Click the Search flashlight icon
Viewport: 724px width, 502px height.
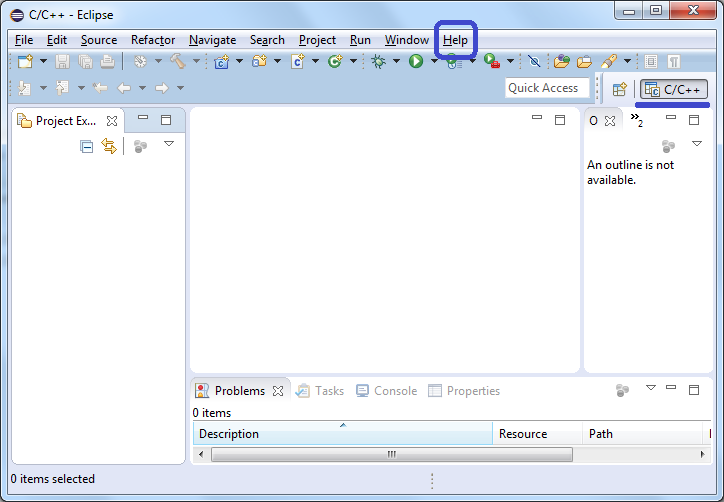609,61
